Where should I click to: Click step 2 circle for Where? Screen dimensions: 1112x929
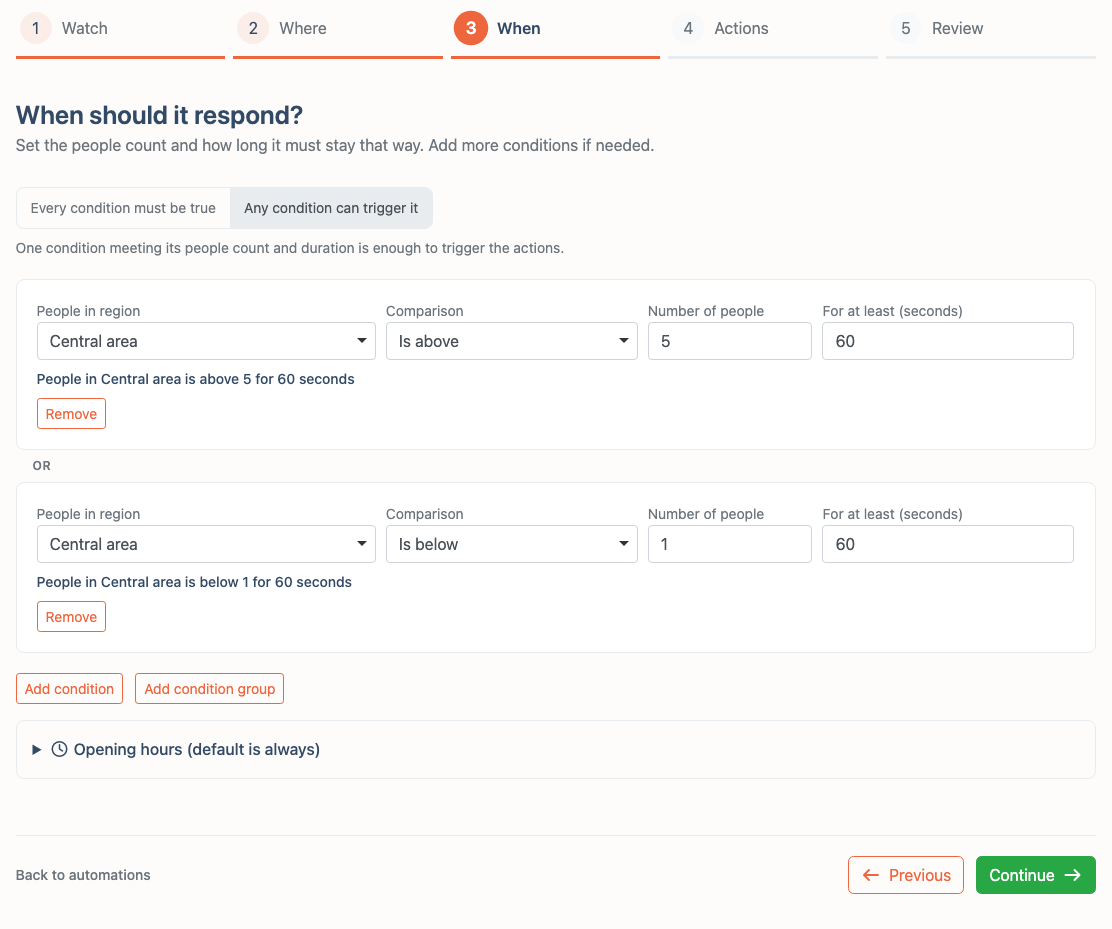(253, 28)
